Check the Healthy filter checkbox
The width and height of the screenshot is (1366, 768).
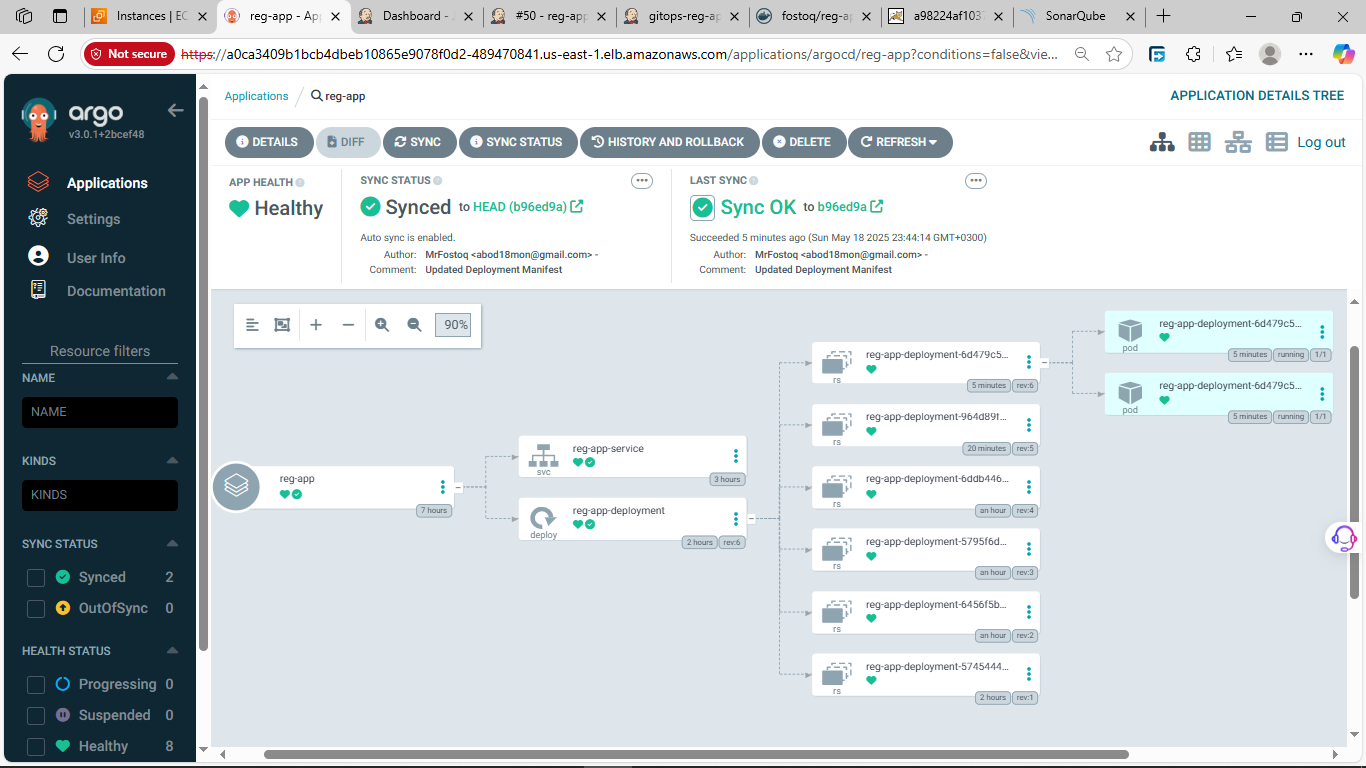36,746
